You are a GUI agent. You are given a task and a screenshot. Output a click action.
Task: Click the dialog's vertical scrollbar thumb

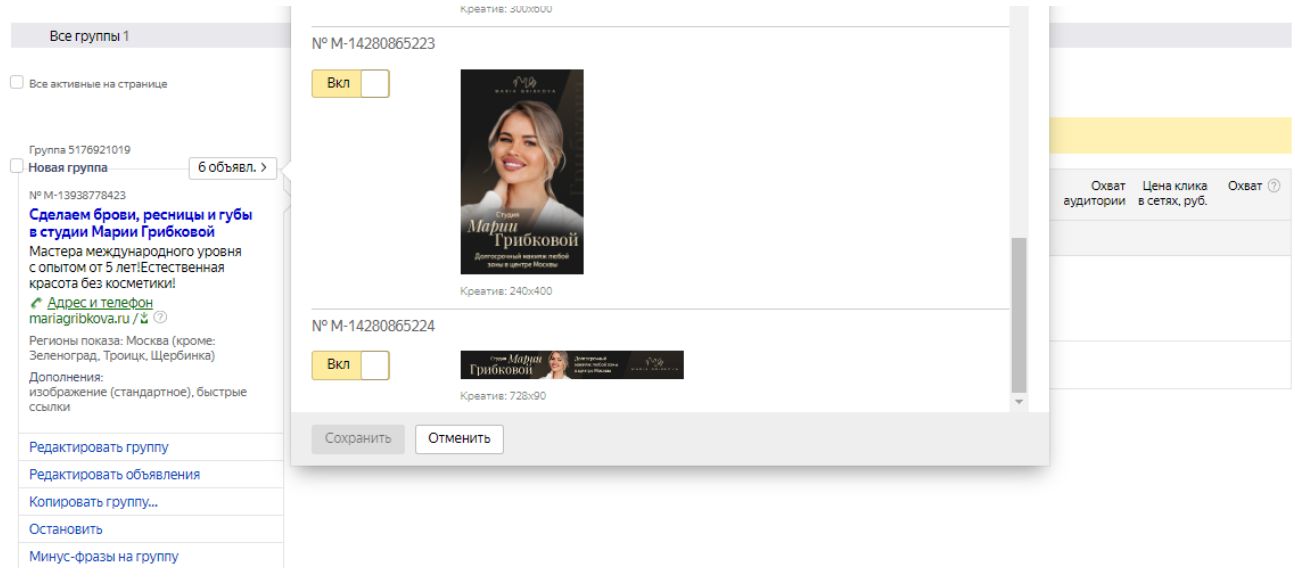(x=1019, y=315)
